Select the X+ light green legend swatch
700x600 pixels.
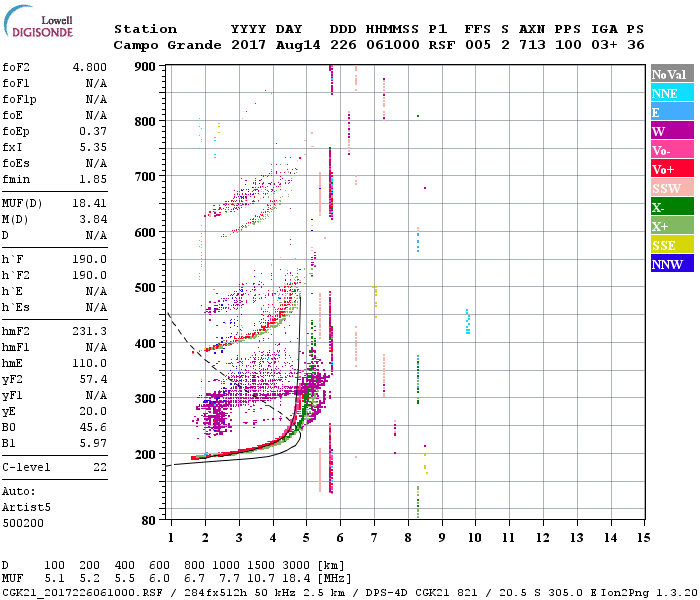point(672,225)
